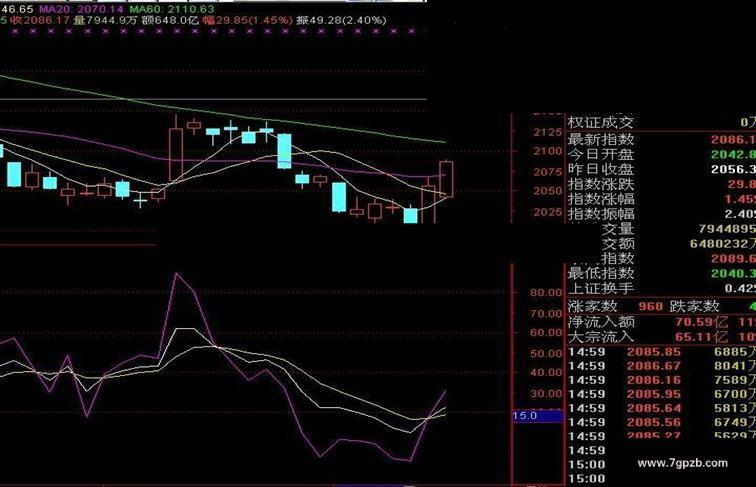Click the rising count value 960
756x487 pixels.
(650, 307)
